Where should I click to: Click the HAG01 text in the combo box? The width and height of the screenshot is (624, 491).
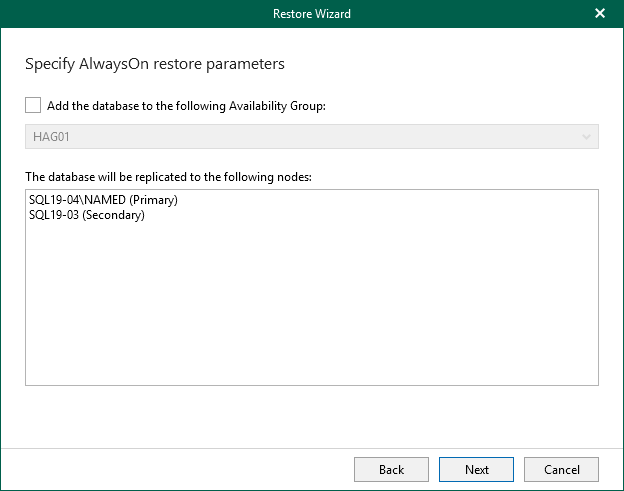click(50, 137)
